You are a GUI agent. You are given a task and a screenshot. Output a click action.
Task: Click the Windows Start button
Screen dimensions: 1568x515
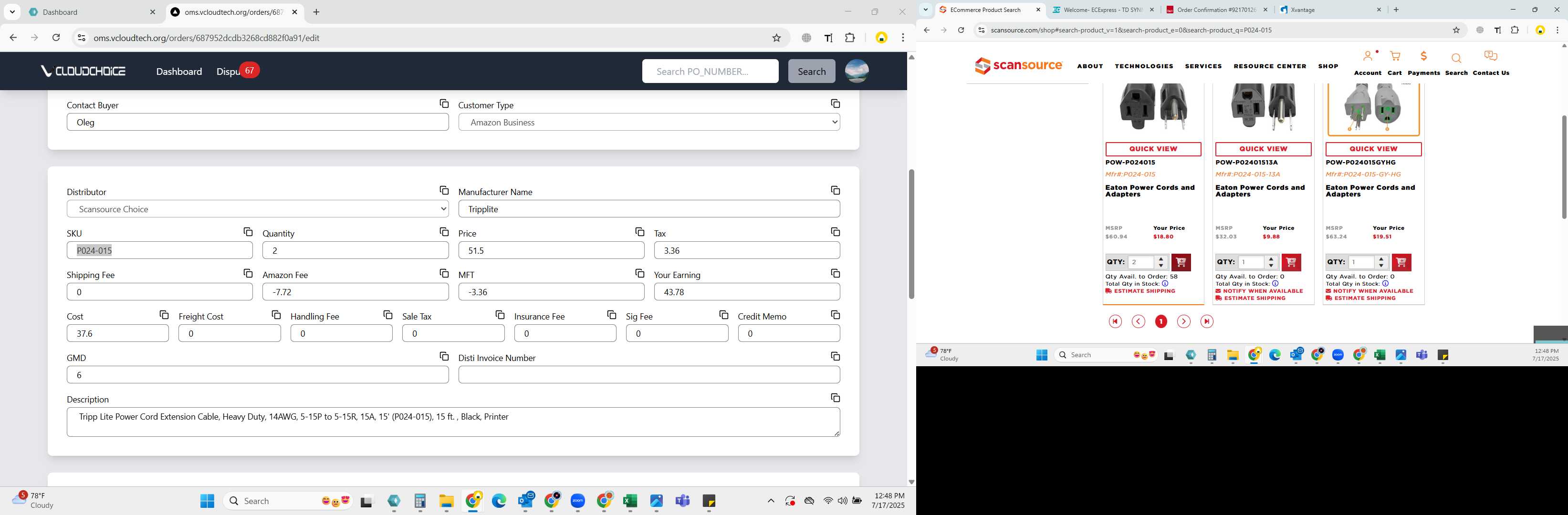coord(207,500)
